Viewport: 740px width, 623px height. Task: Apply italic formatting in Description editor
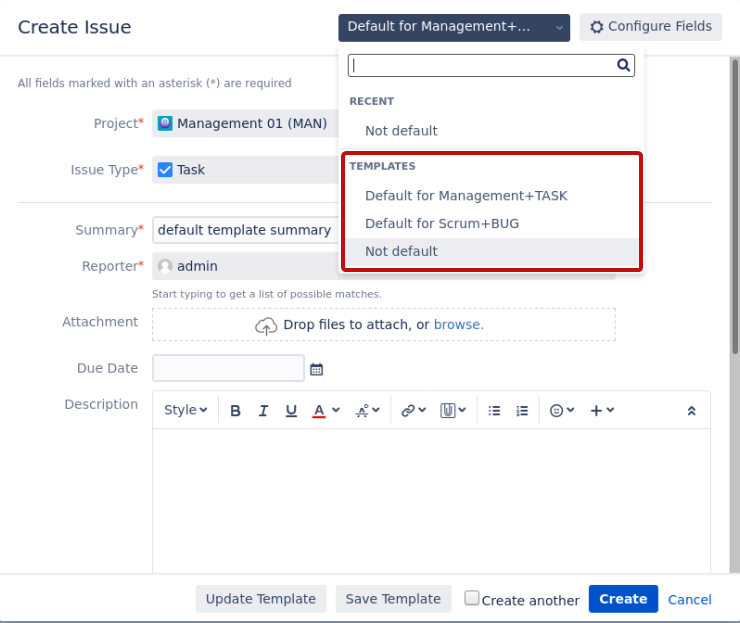[263, 410]
